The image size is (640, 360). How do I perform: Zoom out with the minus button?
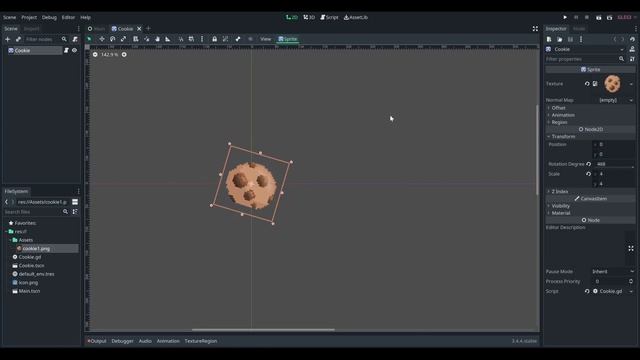95,54
